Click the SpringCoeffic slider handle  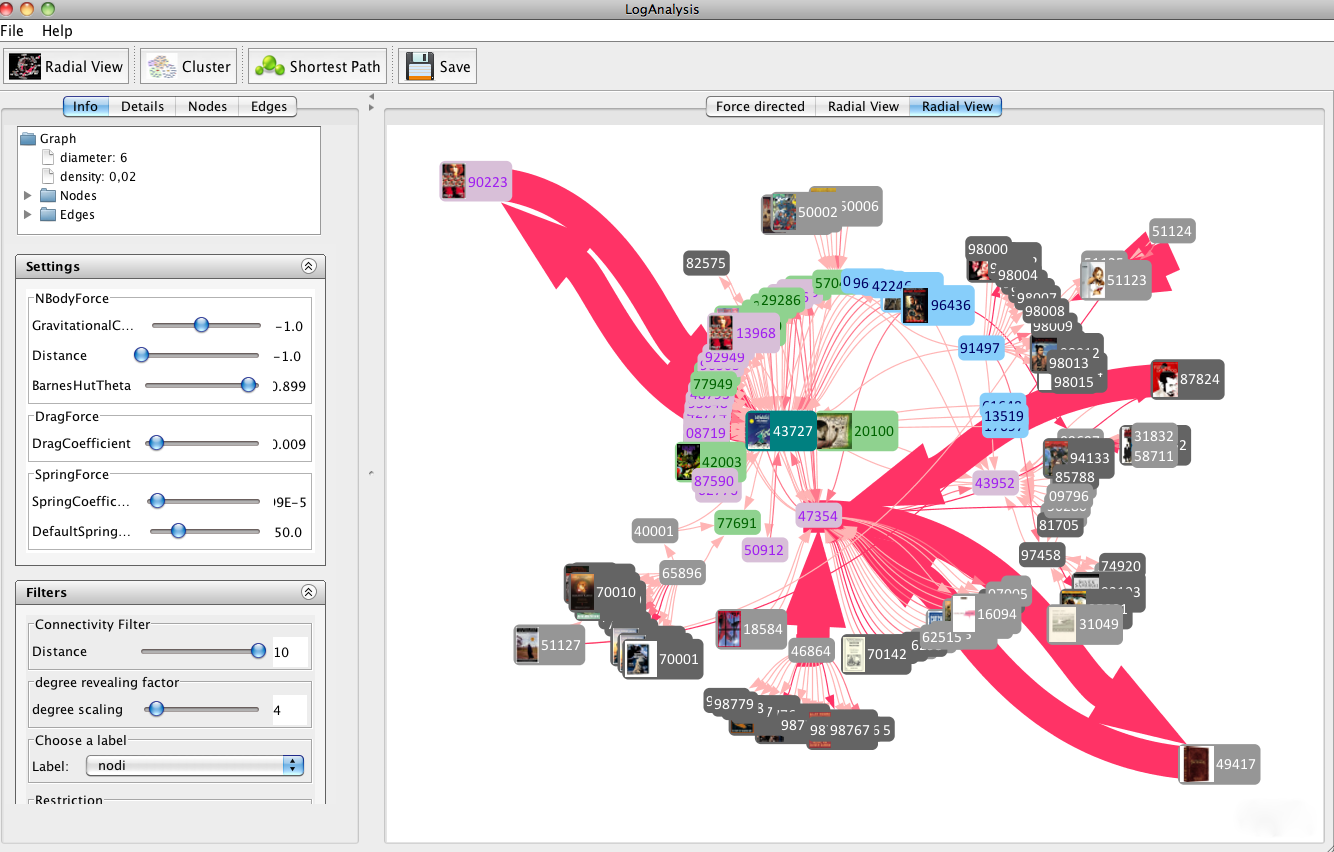pos(156,501)
